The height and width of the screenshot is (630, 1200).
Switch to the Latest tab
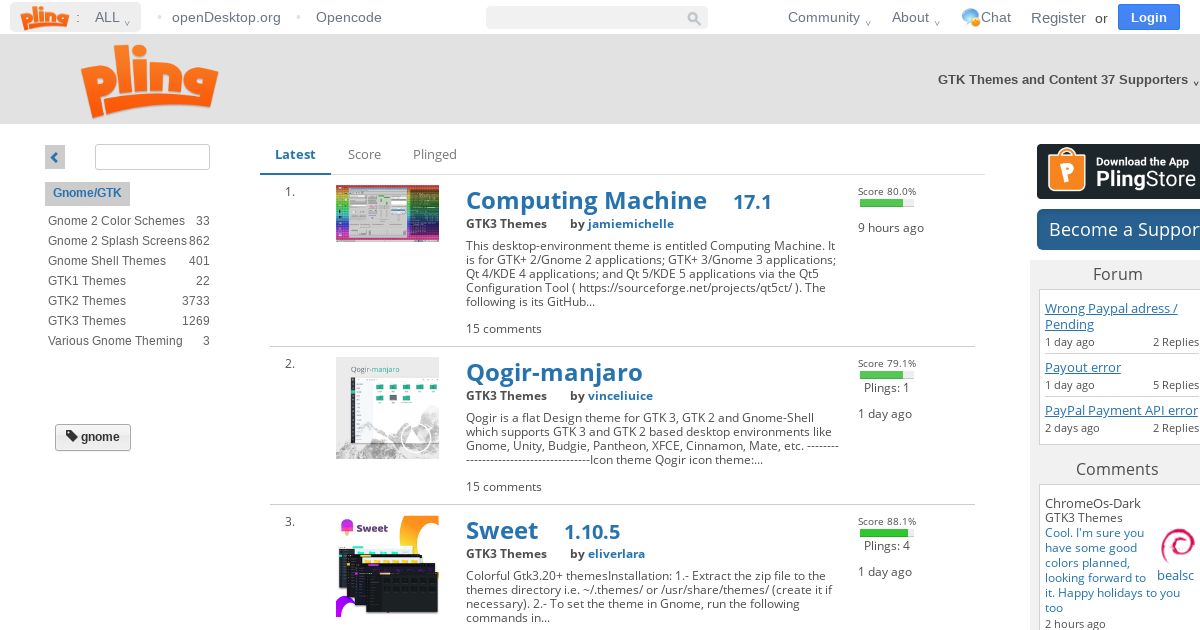click(x=295, y=154)
